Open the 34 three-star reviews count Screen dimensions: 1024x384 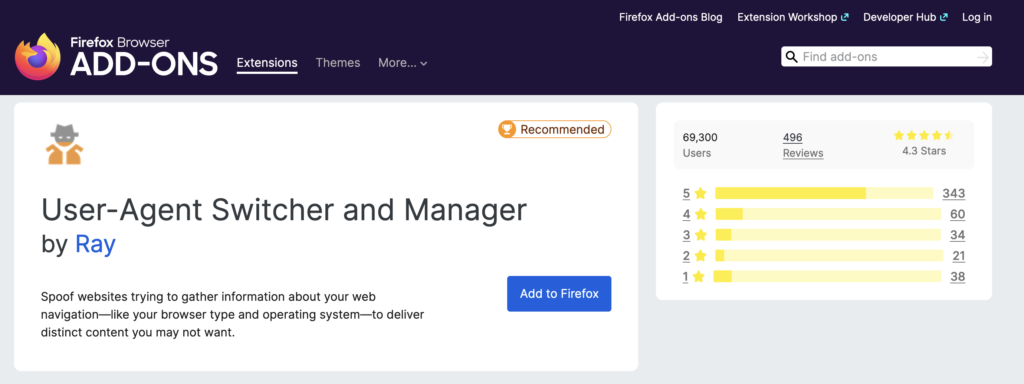coord(958,235)
